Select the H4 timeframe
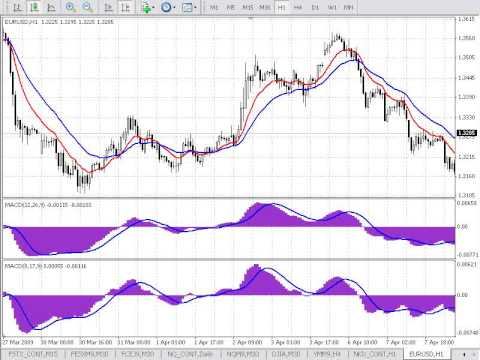The height and width of the screenshot is (360, 480). tap(298, 7)
